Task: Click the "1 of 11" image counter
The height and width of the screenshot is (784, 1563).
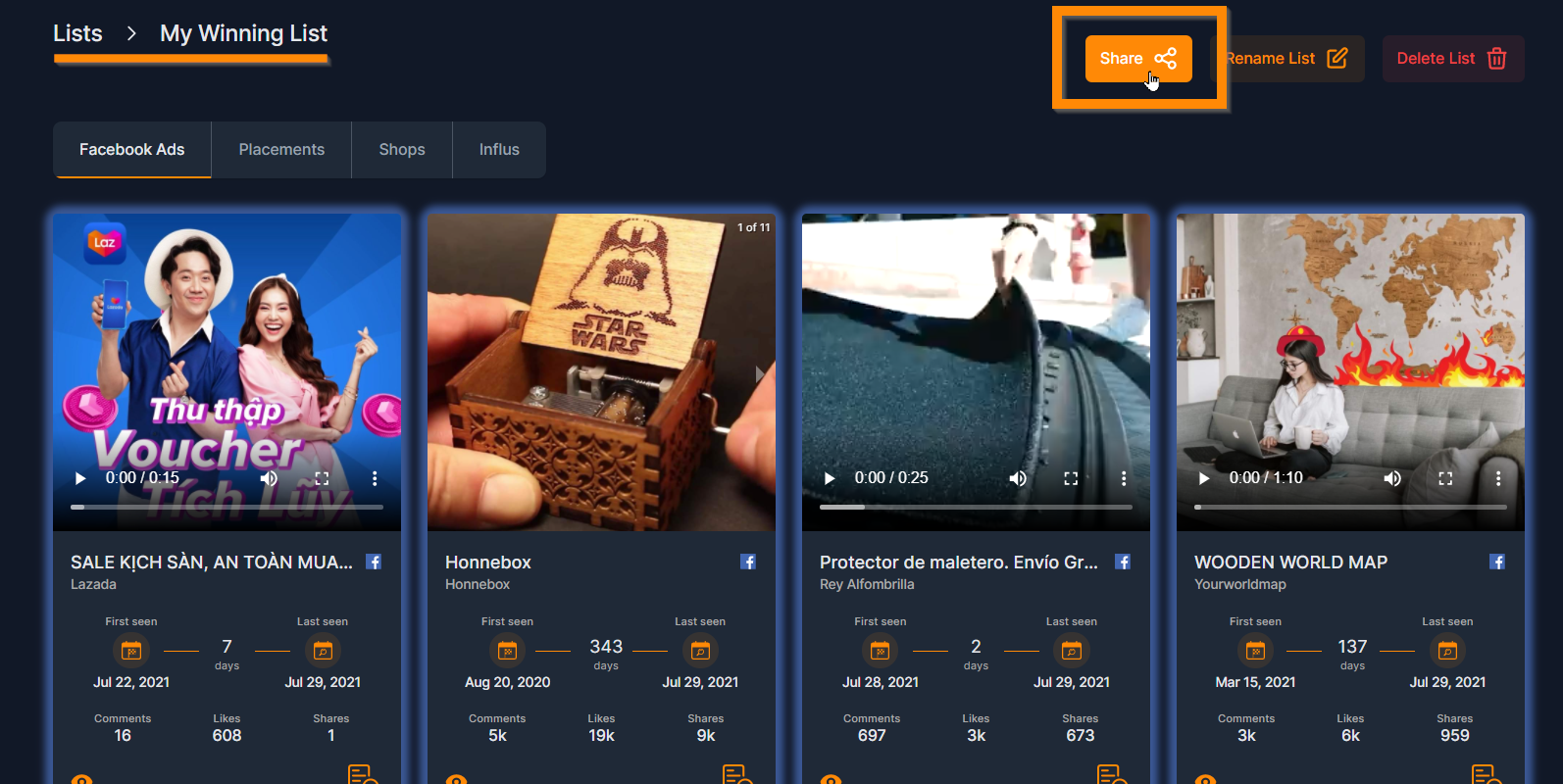Action: pyautogui.click(x=754, y=227)
